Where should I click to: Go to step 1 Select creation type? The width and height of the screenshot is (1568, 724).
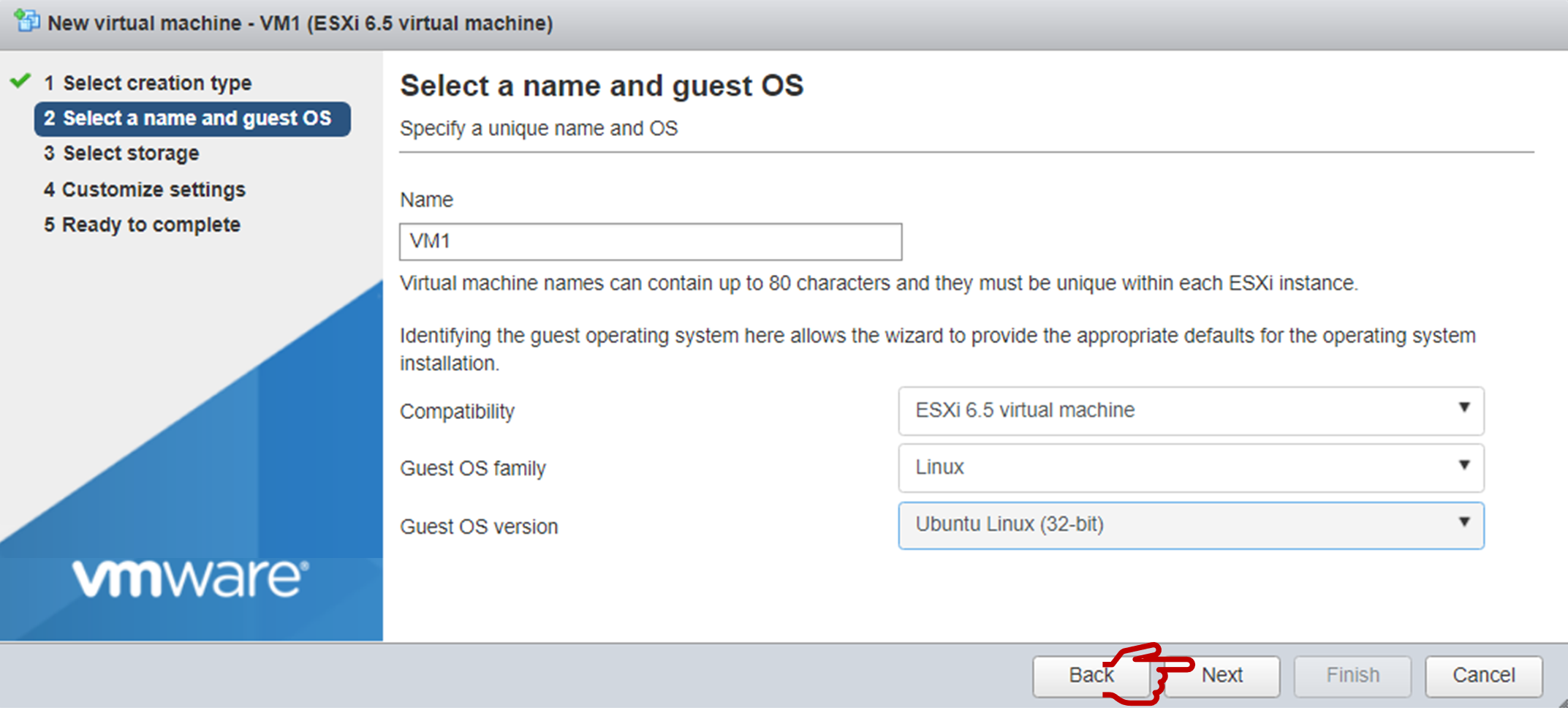pos(147,83)
